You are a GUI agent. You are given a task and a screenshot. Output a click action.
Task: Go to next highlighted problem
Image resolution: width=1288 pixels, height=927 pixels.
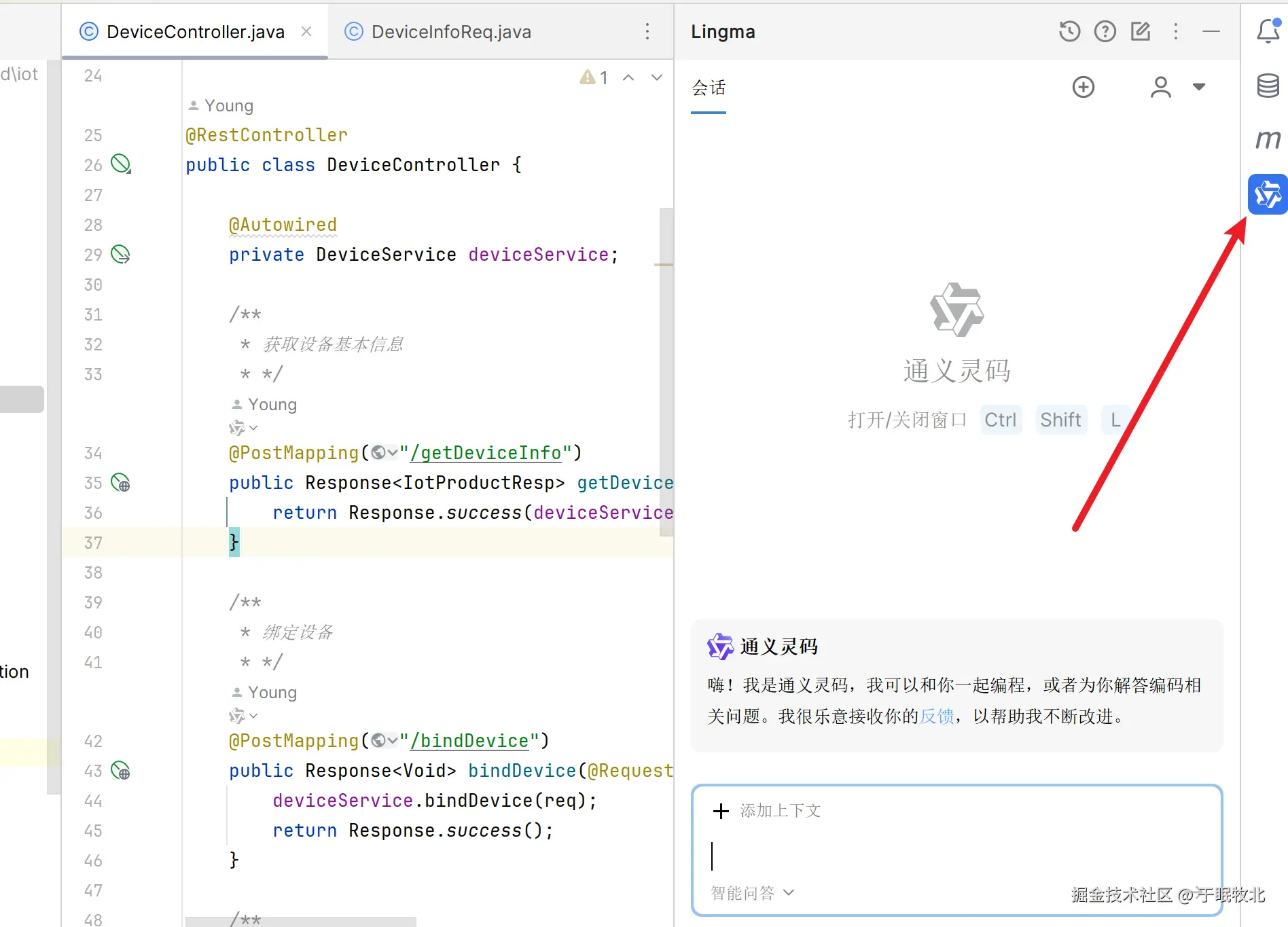657,77
